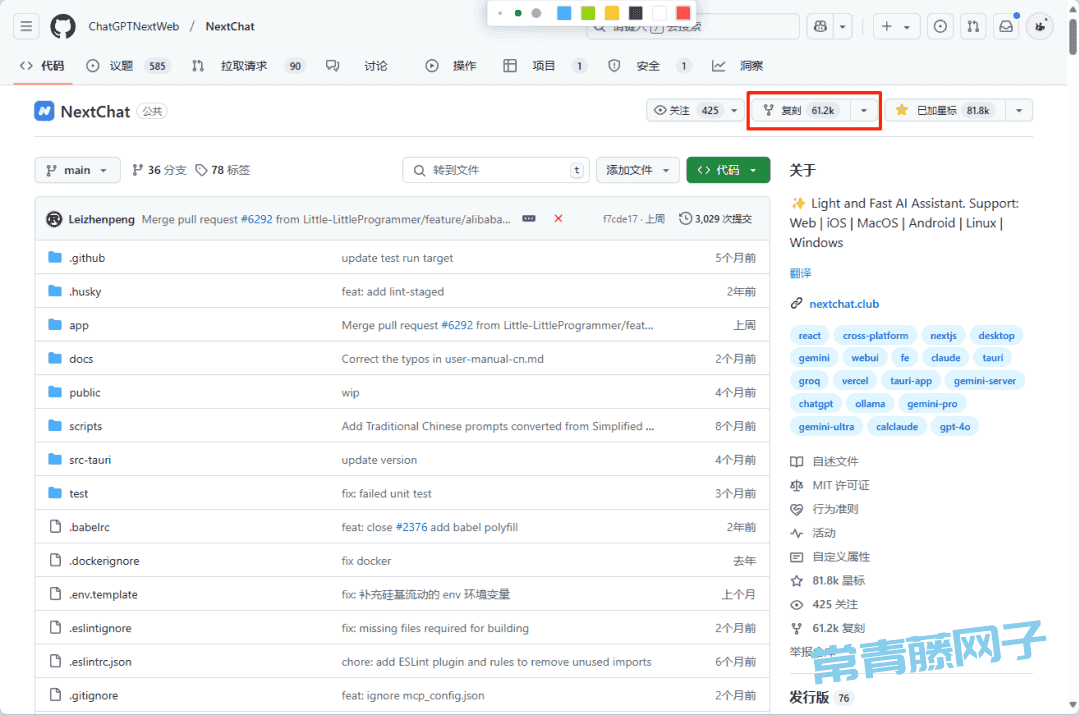Click the .env.template file icon

[55, 594]
